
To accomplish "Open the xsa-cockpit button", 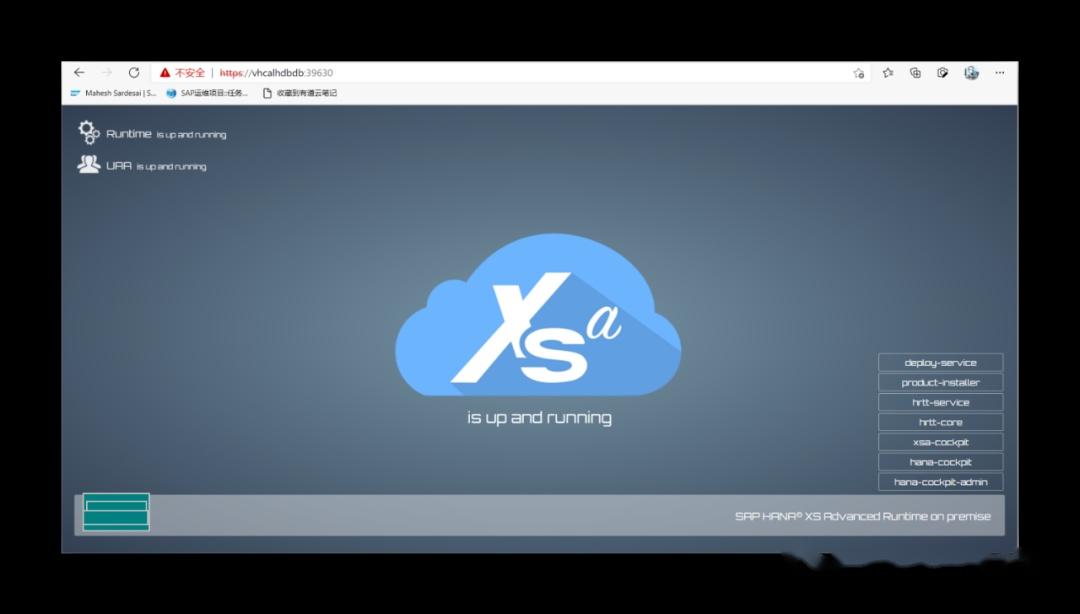I will click(940, 442).
